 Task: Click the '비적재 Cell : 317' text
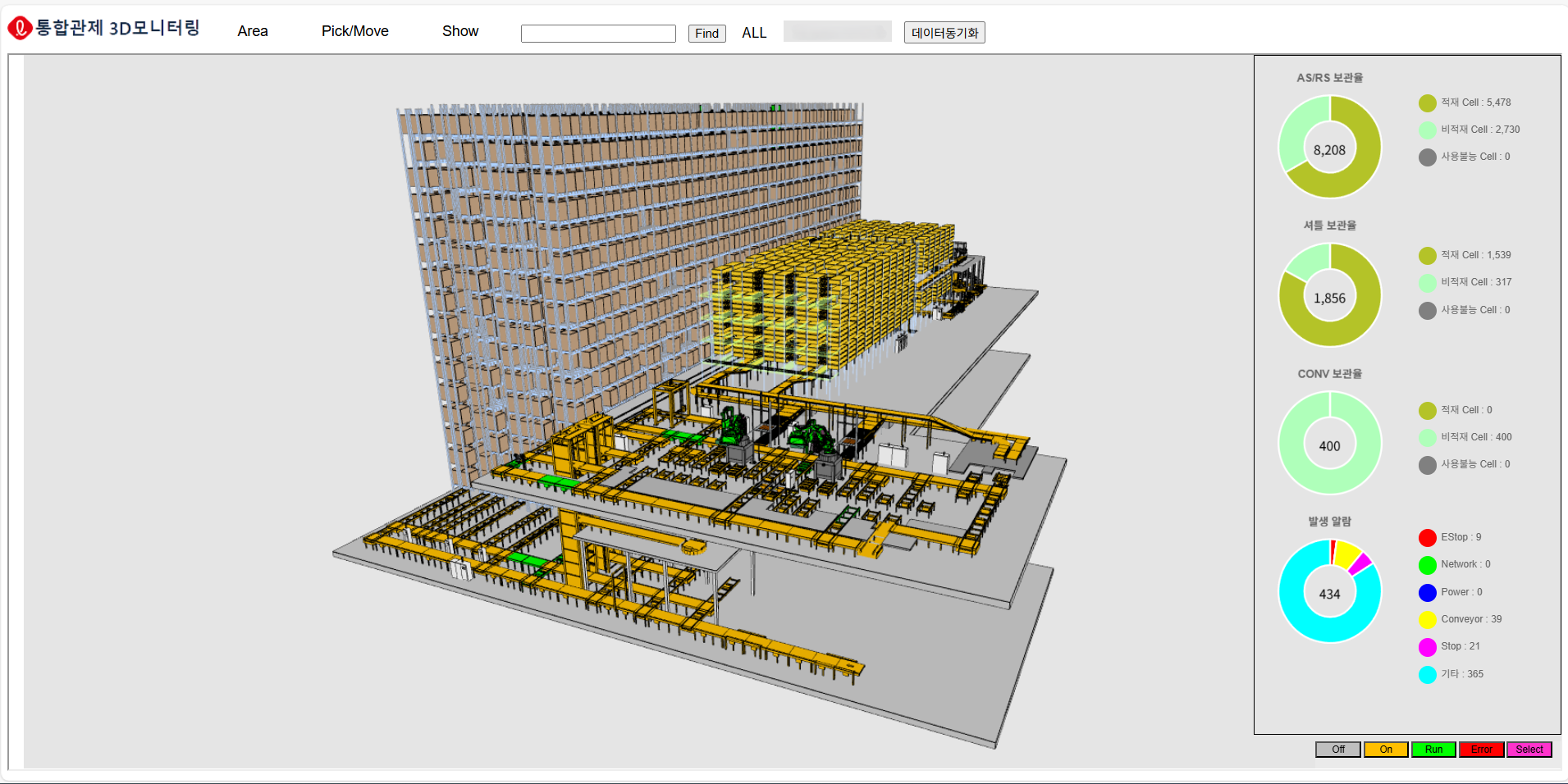pyautogui.click(x=1476, y=282)
